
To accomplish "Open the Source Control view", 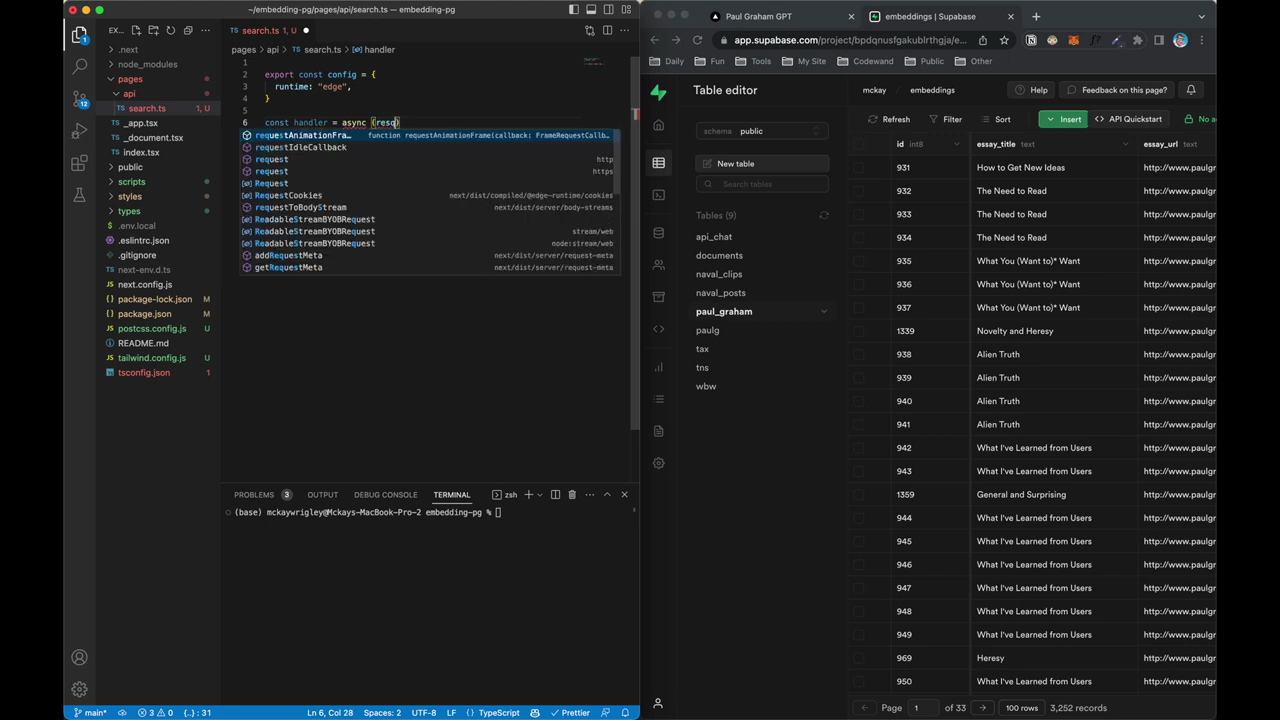I will tap(79, 99).
